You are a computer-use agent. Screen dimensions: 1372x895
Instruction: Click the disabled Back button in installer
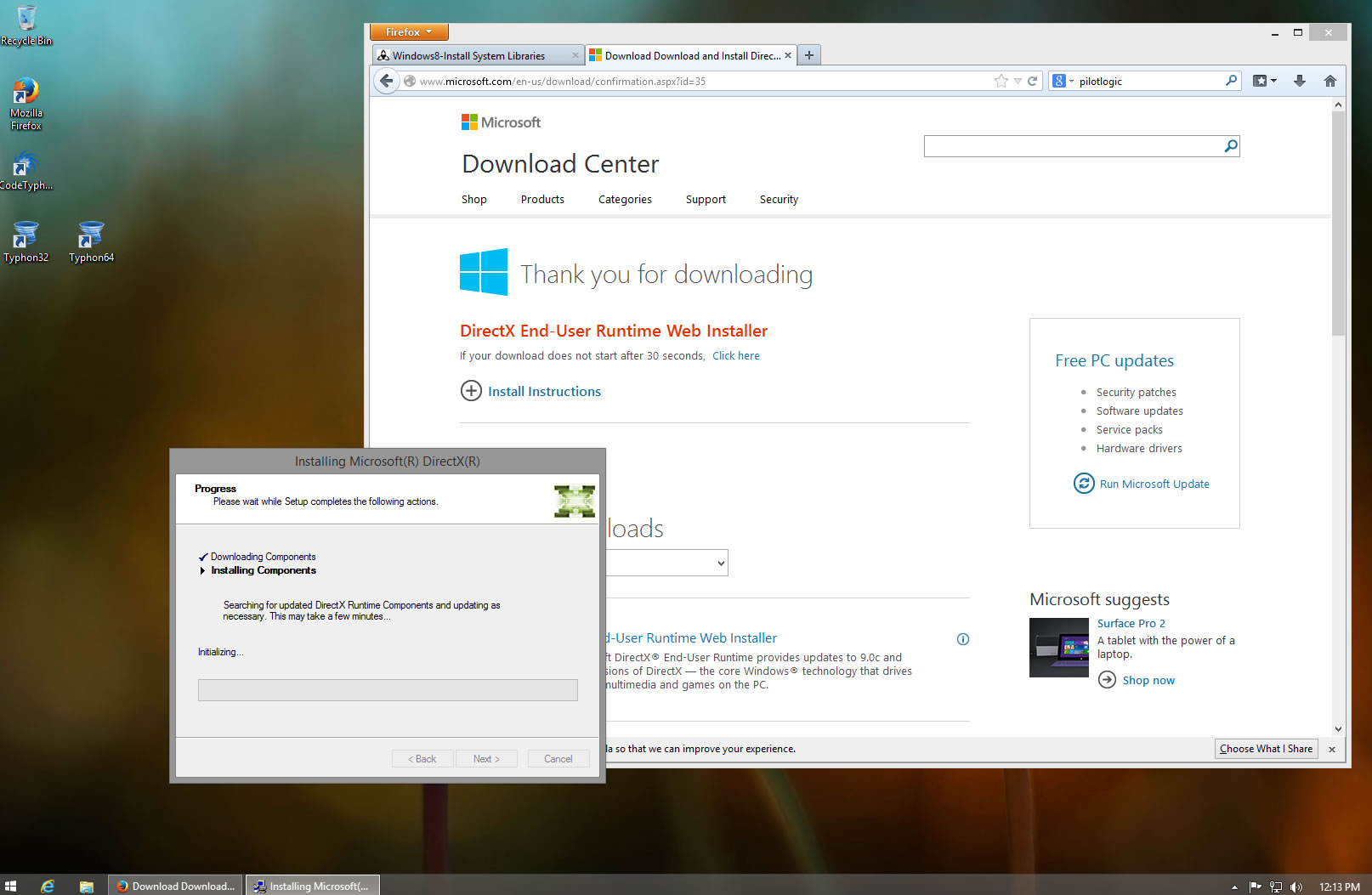pyautogui.click(x=422, y=758)
